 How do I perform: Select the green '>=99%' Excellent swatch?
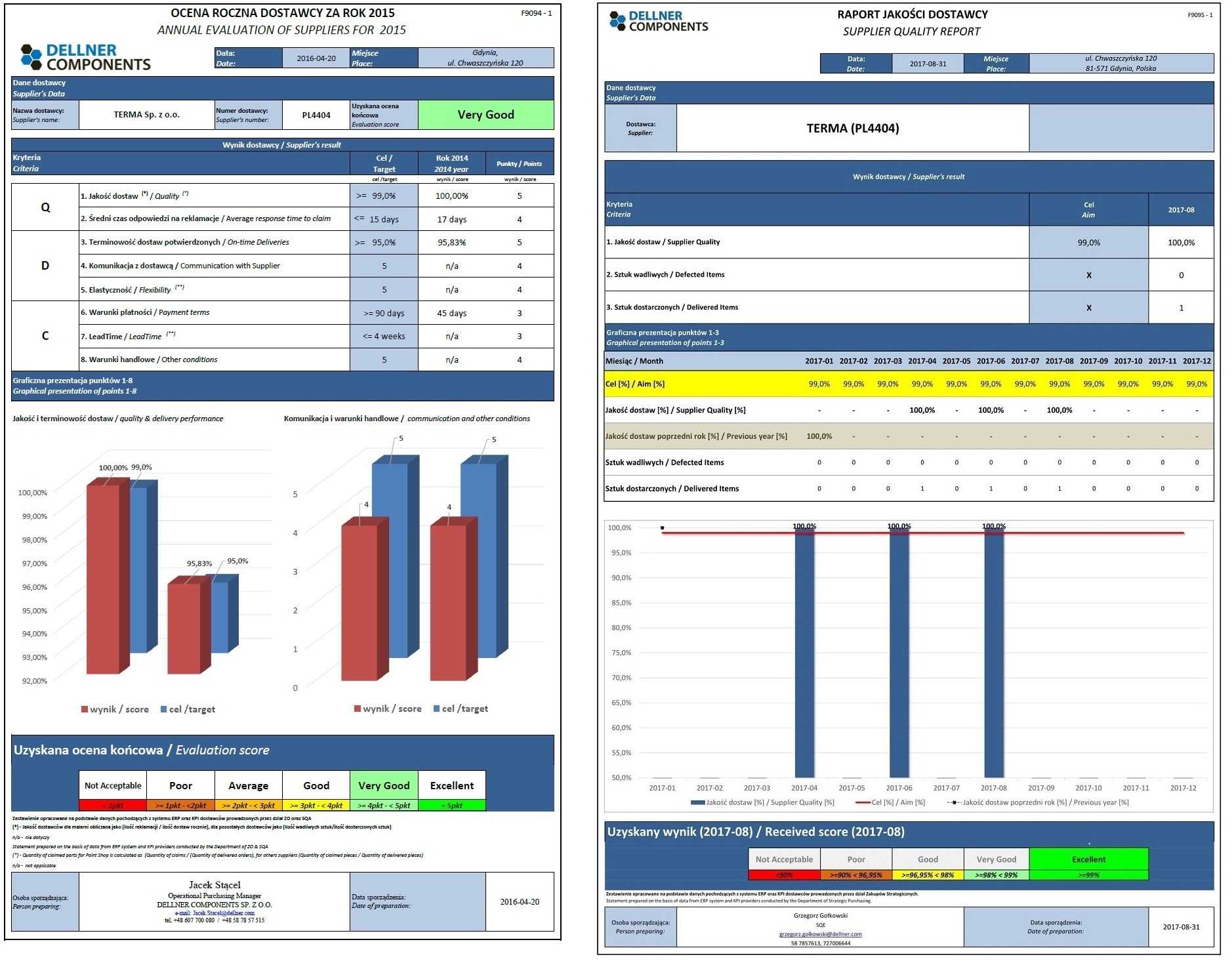pyautogui.click(x=1088, y=874)
